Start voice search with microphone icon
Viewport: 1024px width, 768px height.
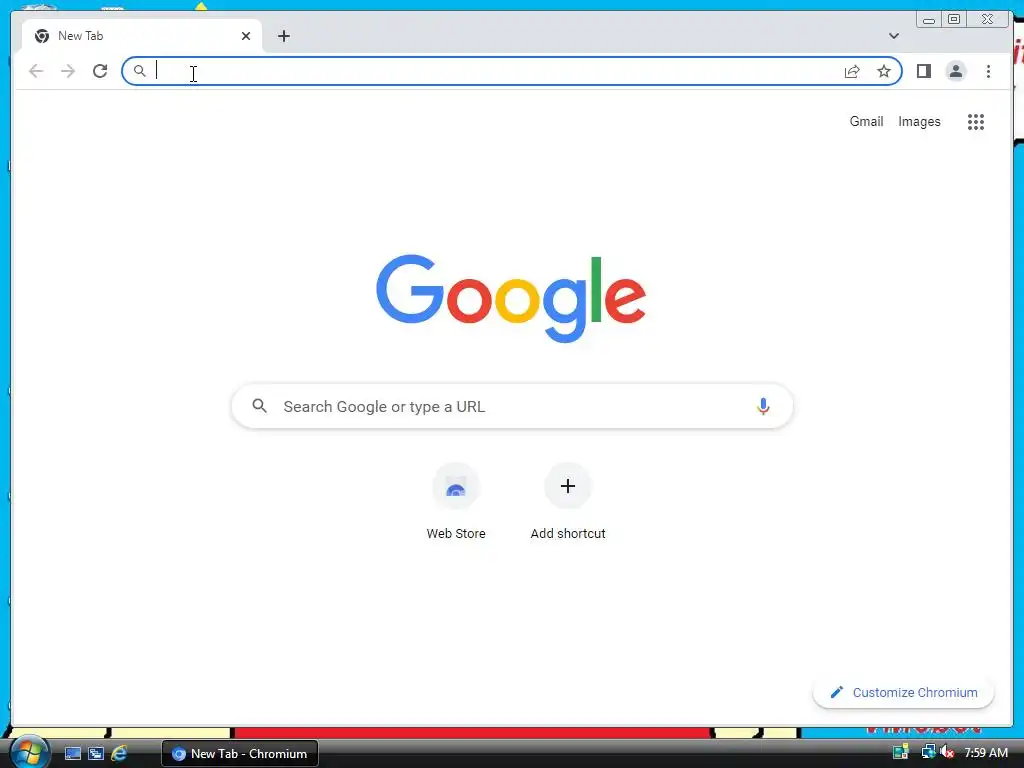click(x=763, y=406)
